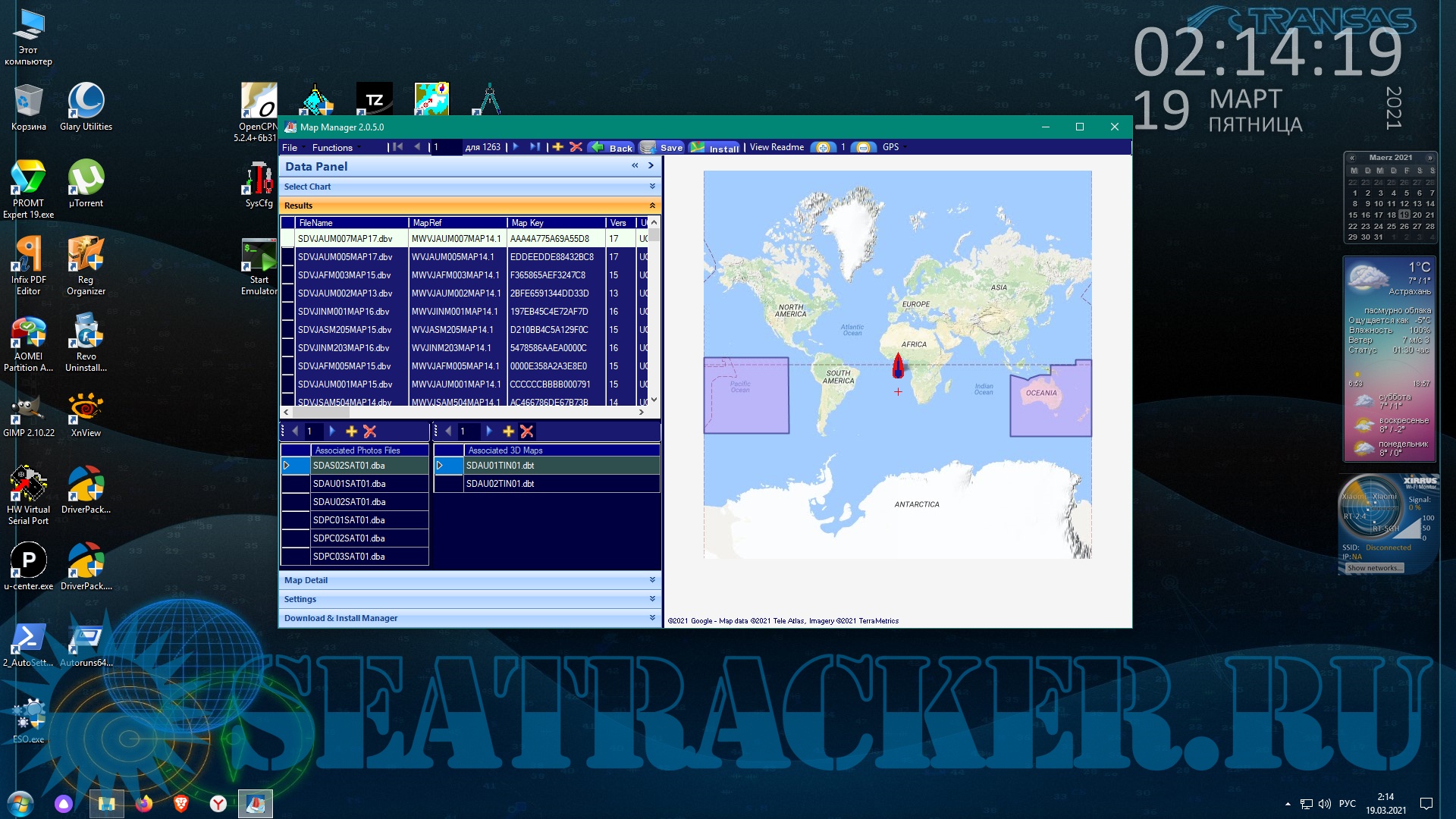1456x819 pixels.
Task: Select SDVJAFM003MAP15.dbv row in results
Action: click(345, 275)
